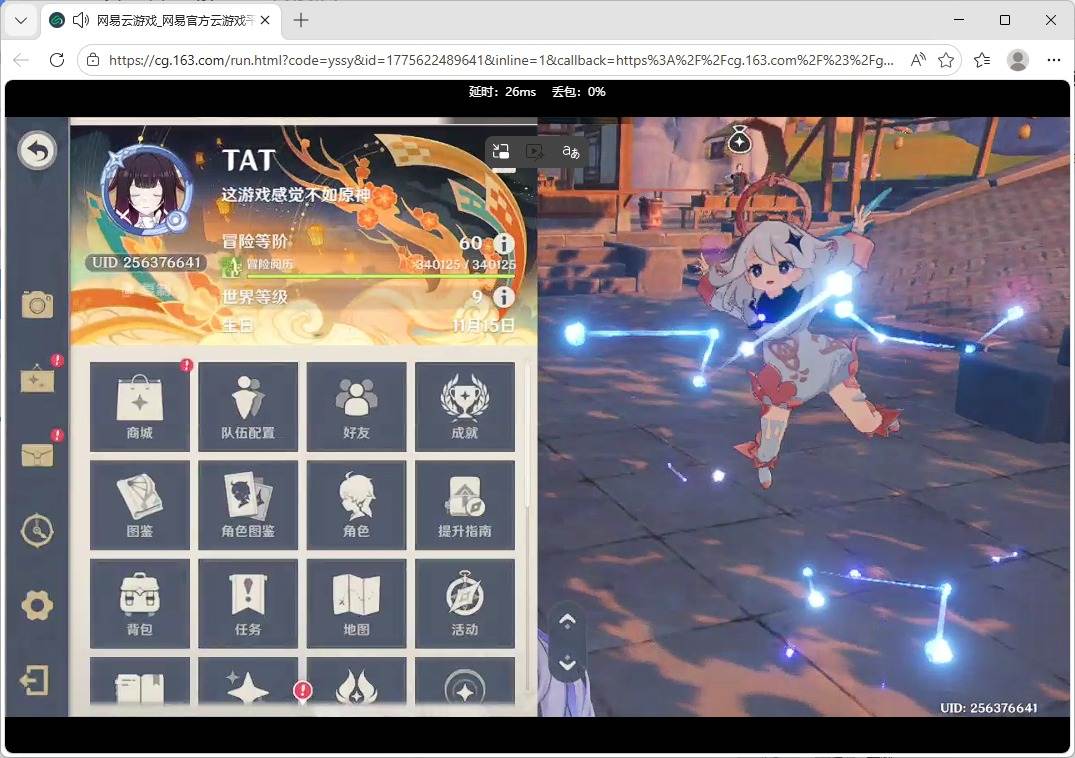Toggle browser tab audio speaker icon
The width and height of the screenshot is (1075, 758).
pyautogui.click(x=81, y=20)
